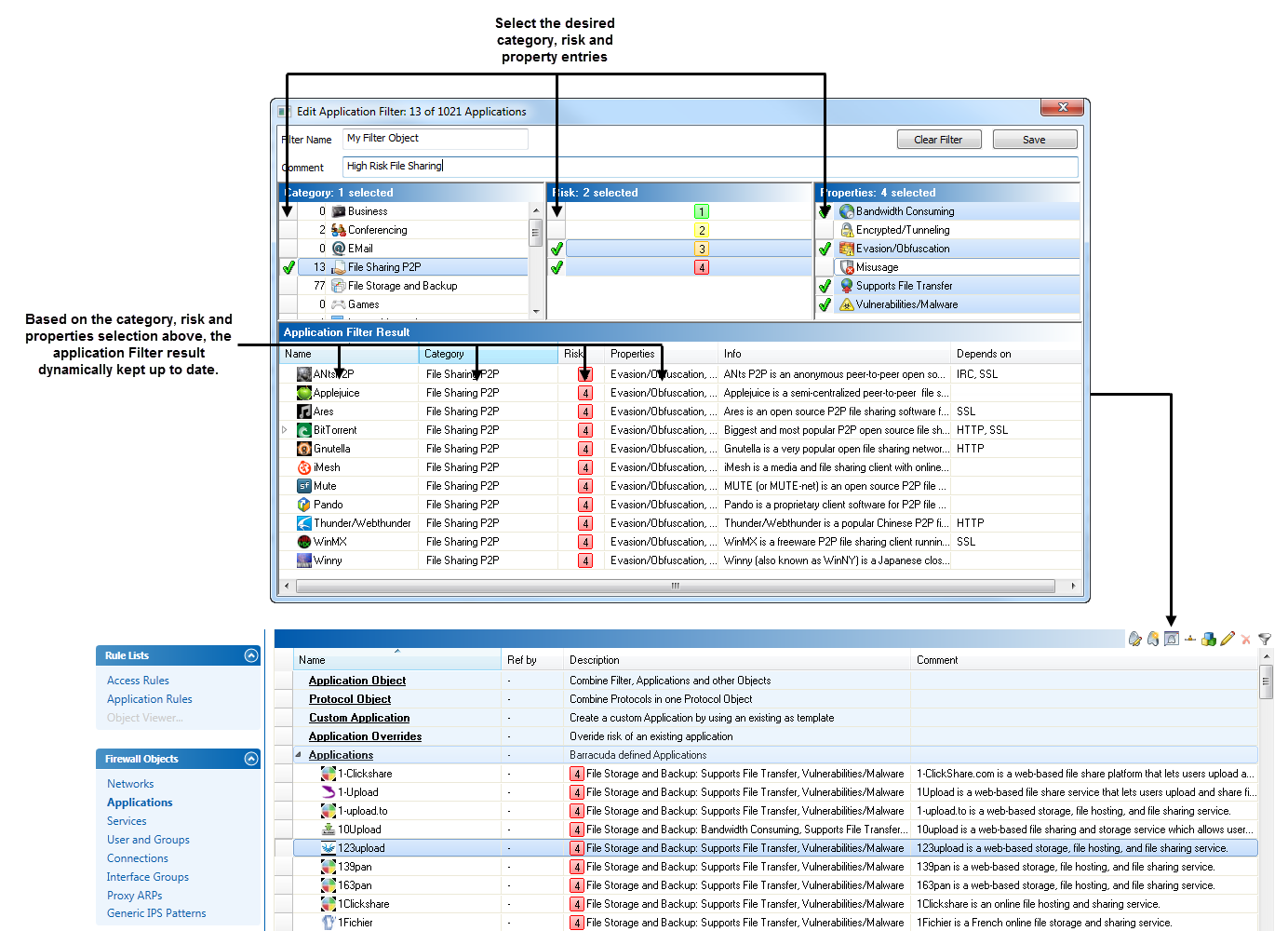Open Application Rules link
The height and width of the screenshot is (931, 1288).
point(150,699)
